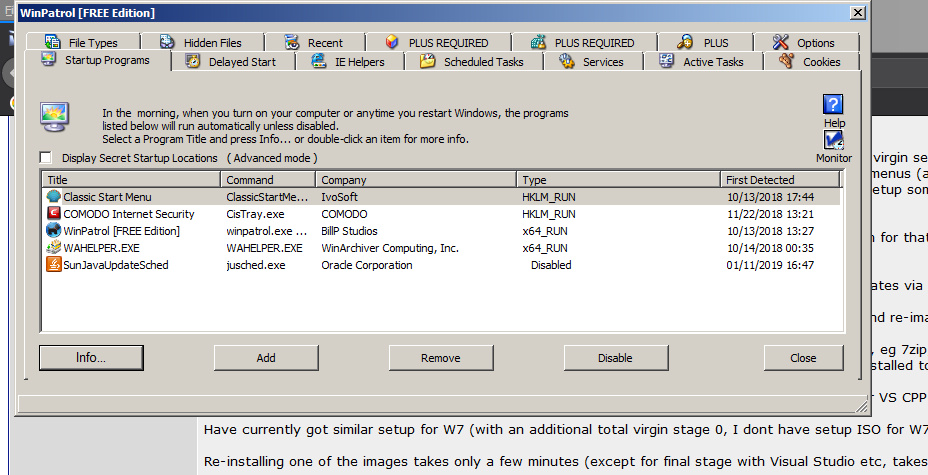Click the Options tab tools icon
Image resolution: width=928 pixels, height=475 pixels.
coord(780,41)
